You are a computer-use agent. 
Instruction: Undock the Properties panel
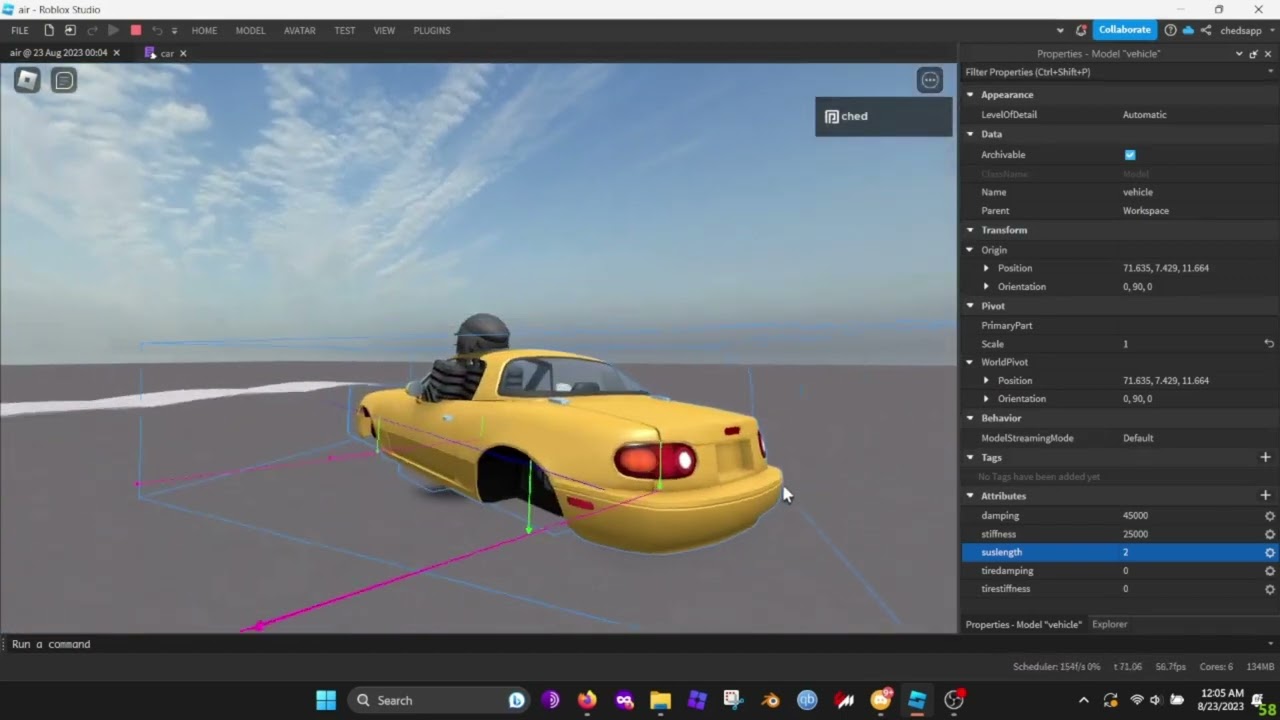point(1254,54)
